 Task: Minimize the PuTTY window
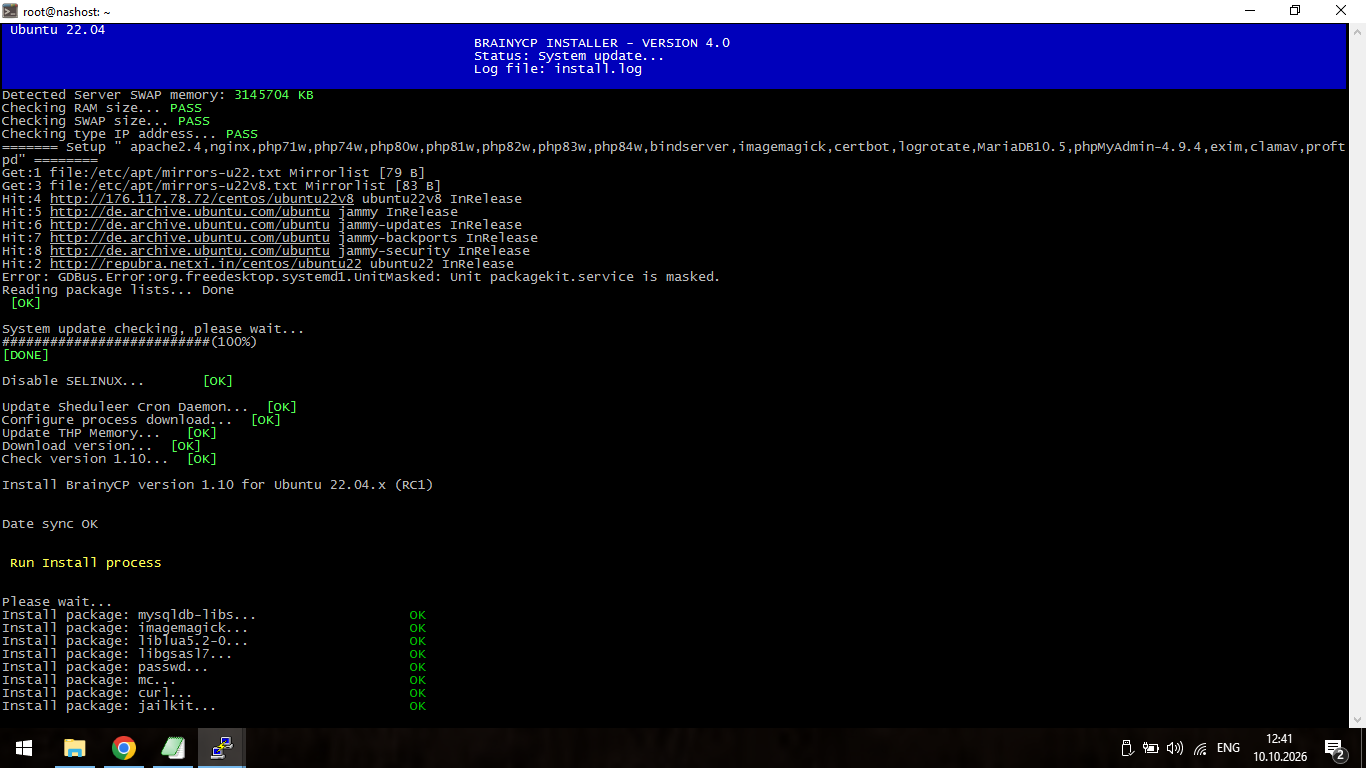pyautogui.click(x=1250, y=11)
